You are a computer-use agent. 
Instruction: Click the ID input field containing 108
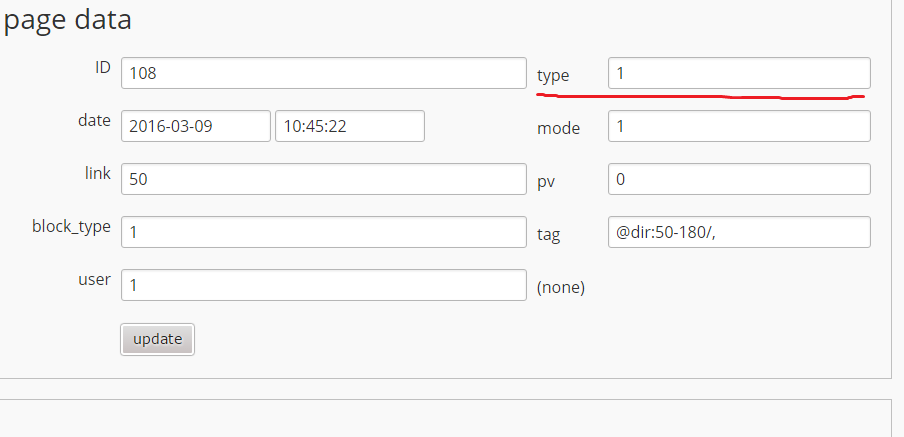coord(323,73)
